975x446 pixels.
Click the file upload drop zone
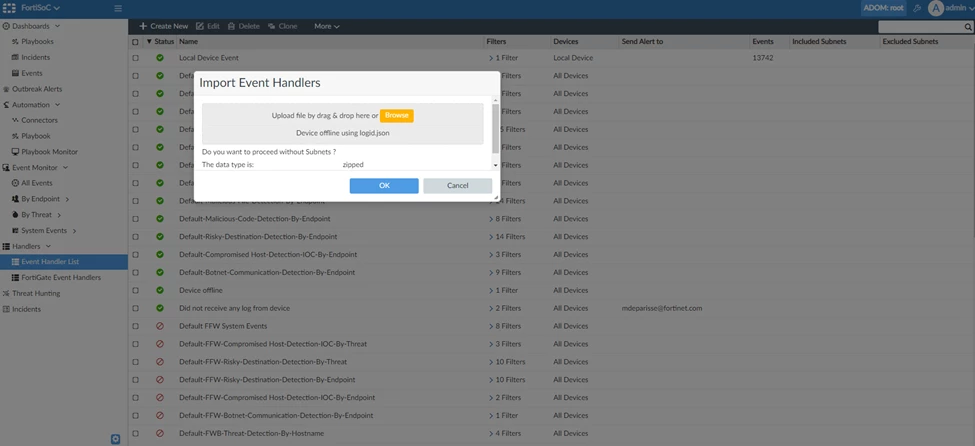[x=343, y=124]
